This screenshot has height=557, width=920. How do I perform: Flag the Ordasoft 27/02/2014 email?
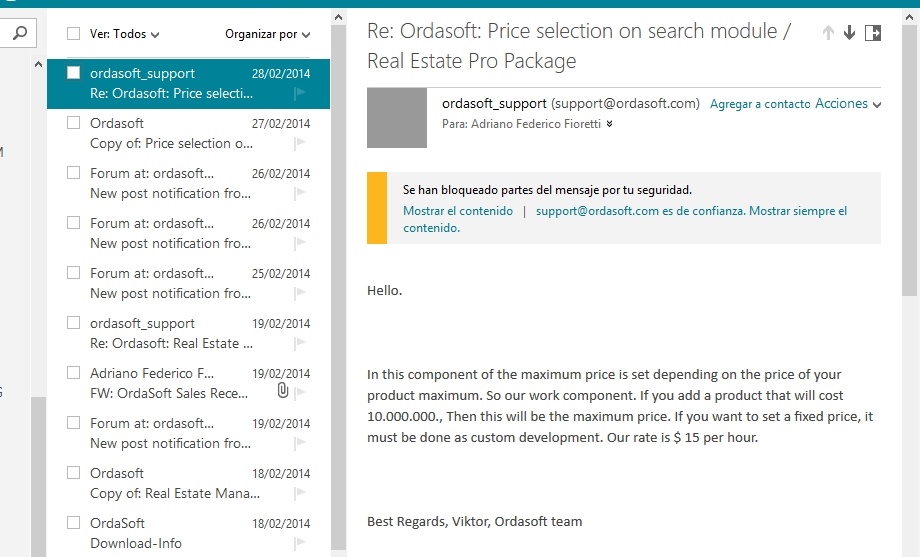[300, 143]
